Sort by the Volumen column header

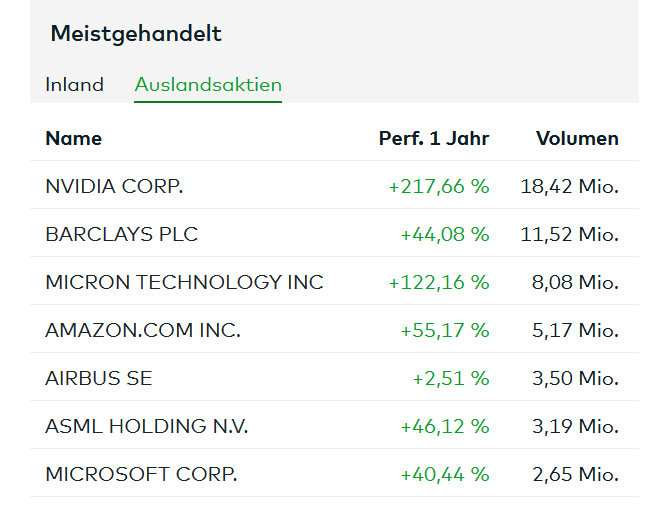click(x=577, y=138)
